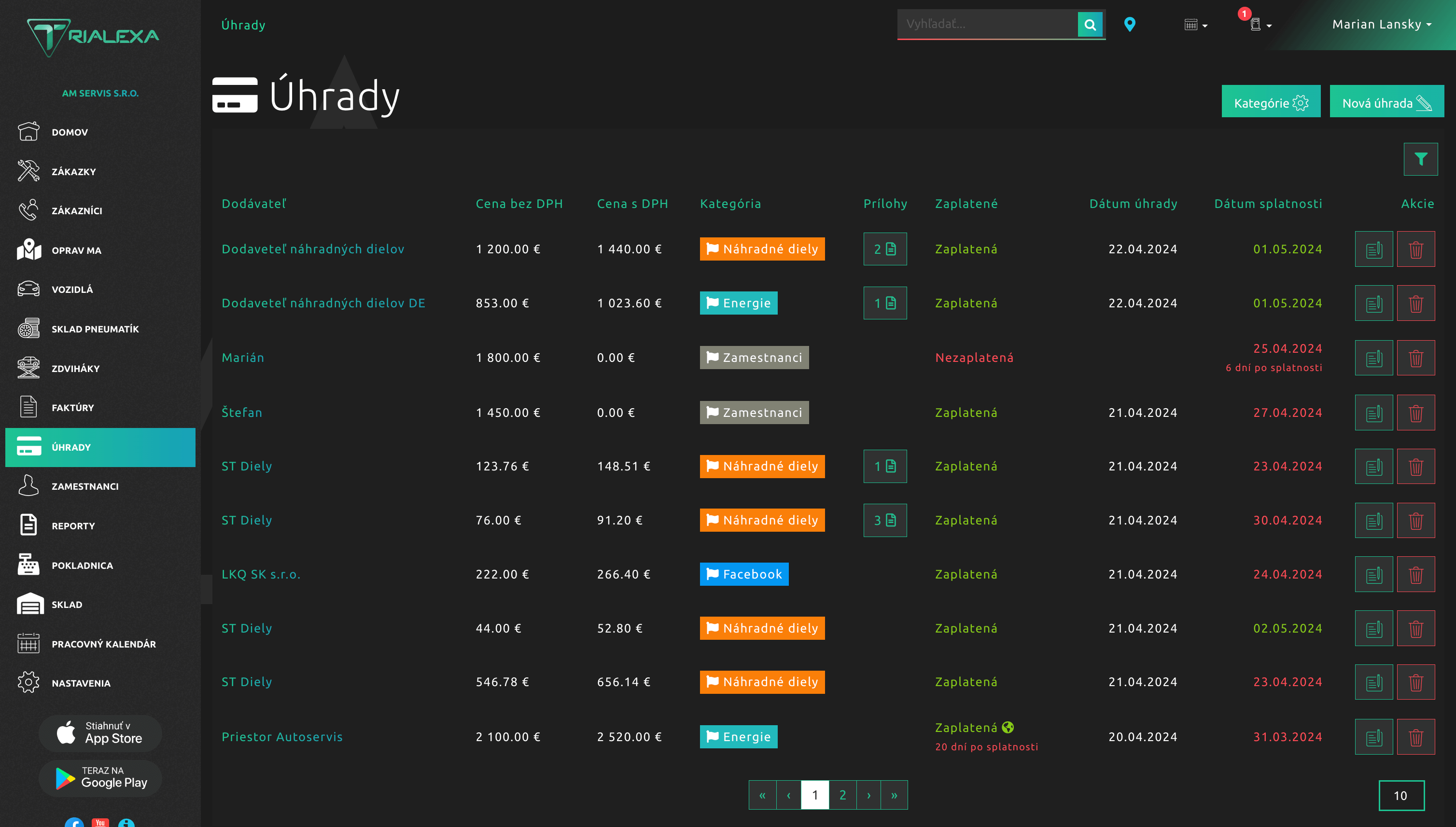
Task: Click the Zamestnanci tag in Marián row
Action: 754,358
